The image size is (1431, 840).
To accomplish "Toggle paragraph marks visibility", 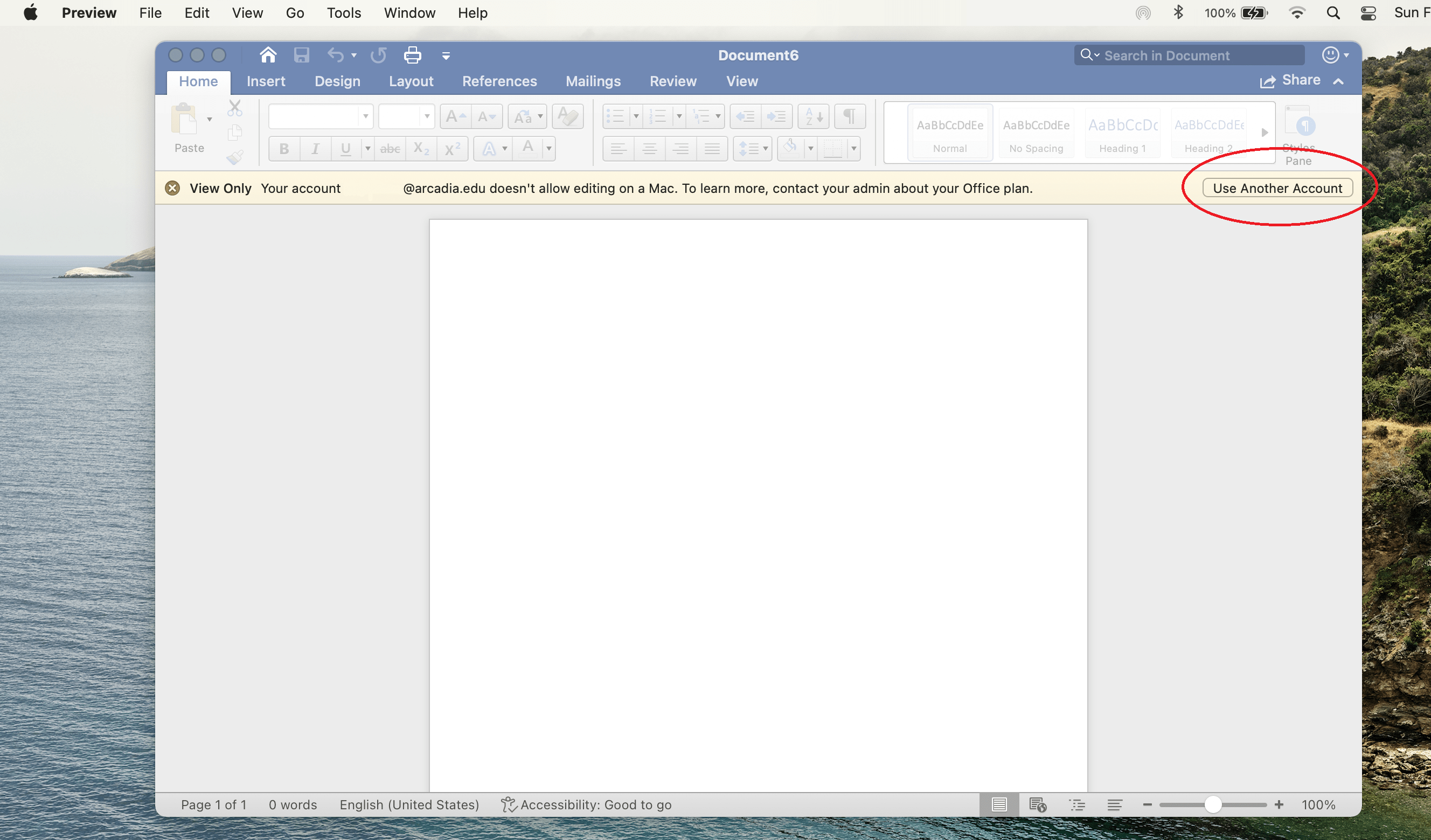I will pyautogui.click(x=849, y=116).
